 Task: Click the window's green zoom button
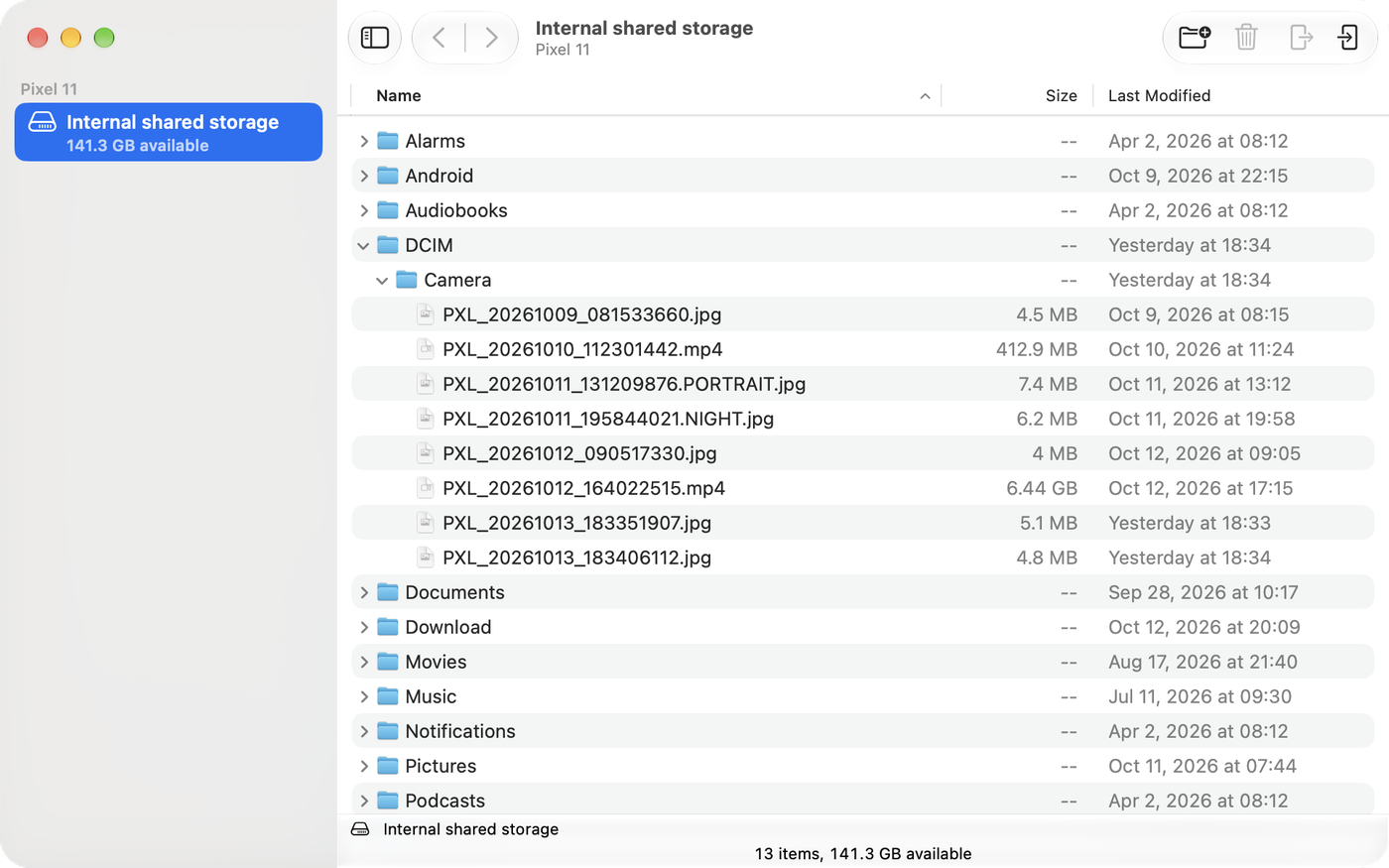(x=104, y=38)
